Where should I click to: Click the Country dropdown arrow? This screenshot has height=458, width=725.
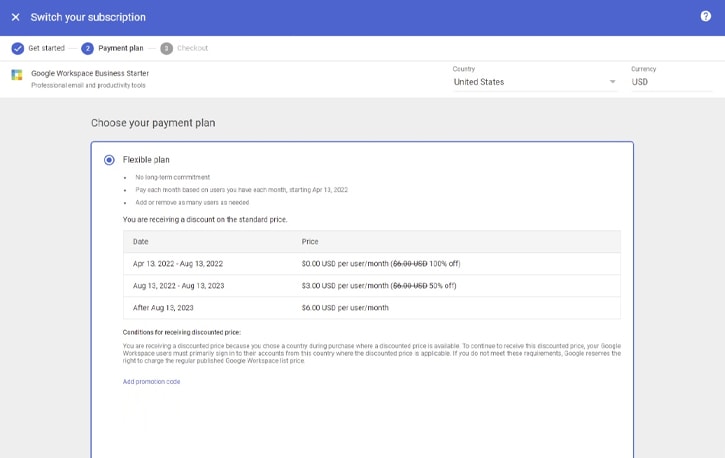612,82
